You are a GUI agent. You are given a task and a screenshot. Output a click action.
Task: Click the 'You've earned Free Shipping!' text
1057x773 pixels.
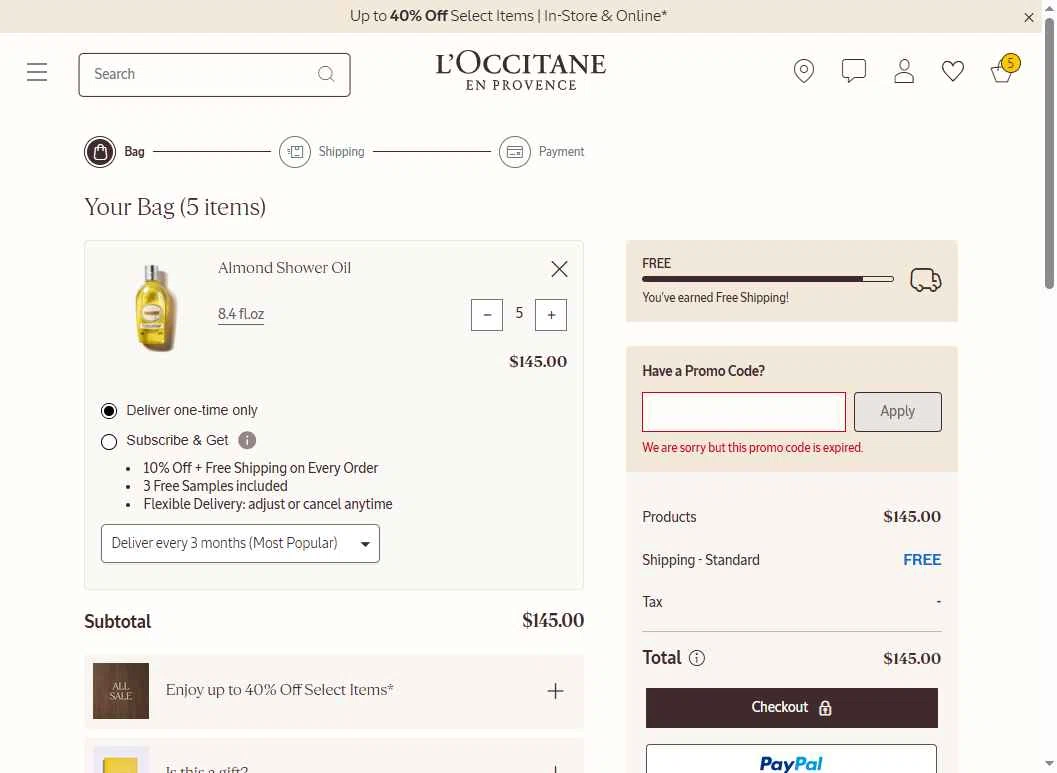click(715, 297)
